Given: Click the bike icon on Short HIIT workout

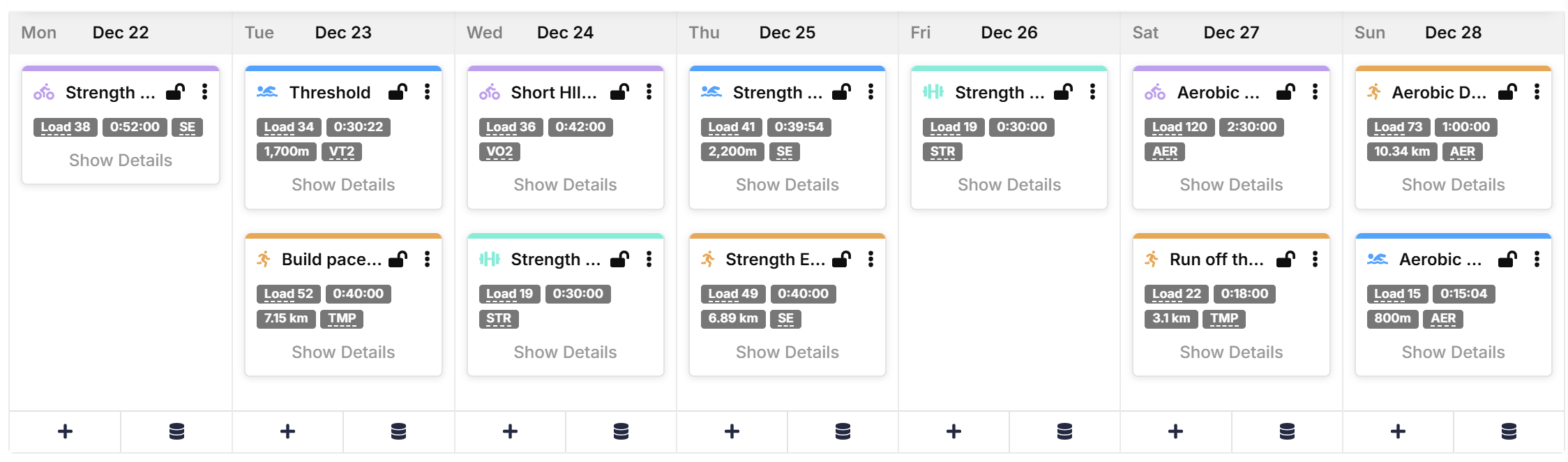Looking at the screenshot, I should pyautogui.click(x=489, y=92).
